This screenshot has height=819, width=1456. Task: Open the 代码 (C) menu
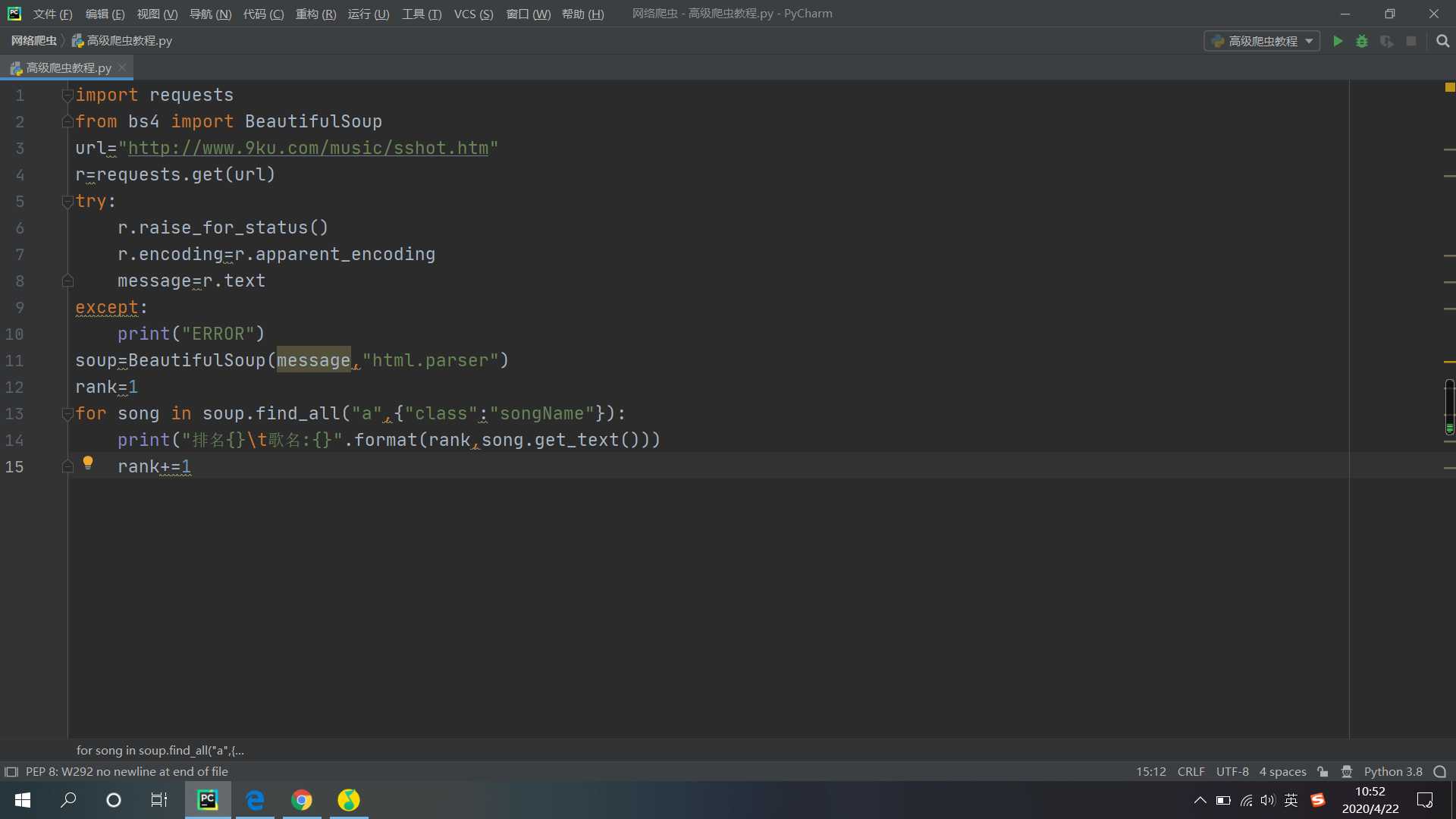coord(263,14)
